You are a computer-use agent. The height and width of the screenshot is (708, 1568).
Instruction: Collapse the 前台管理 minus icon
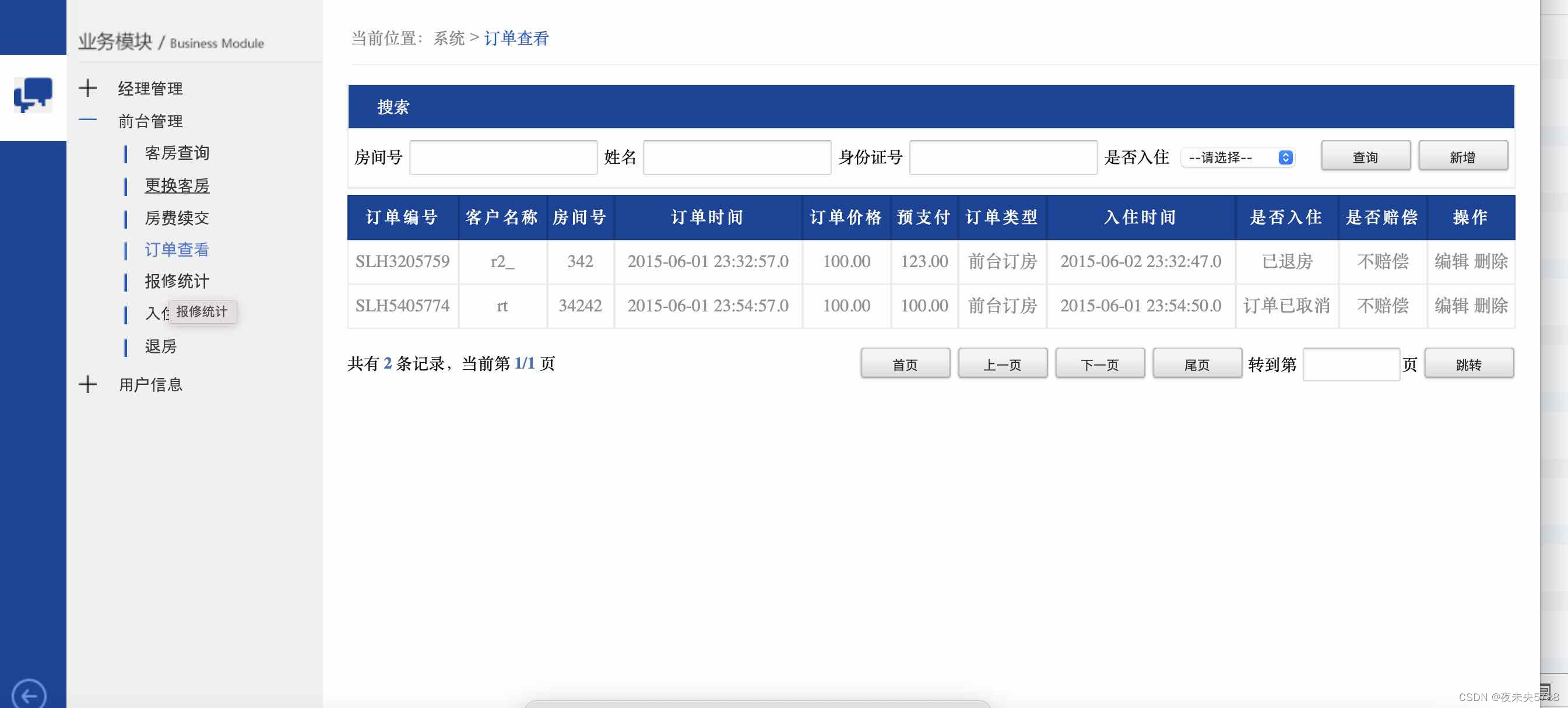click(87, 120)
